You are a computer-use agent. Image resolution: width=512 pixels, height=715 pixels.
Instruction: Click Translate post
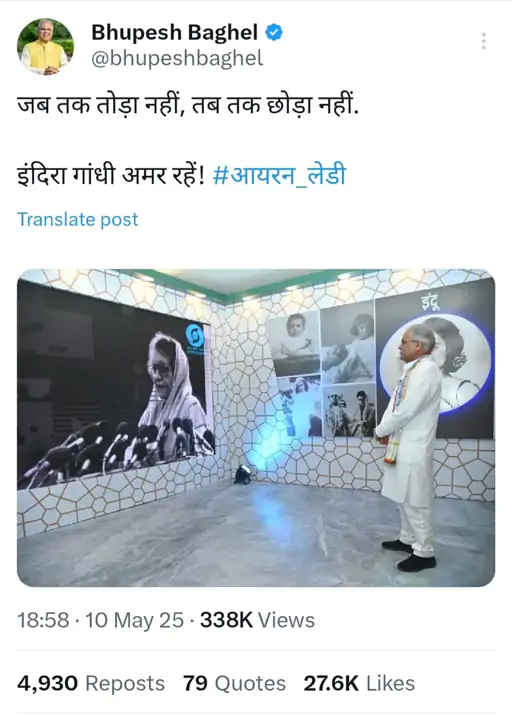coord(78,219)
